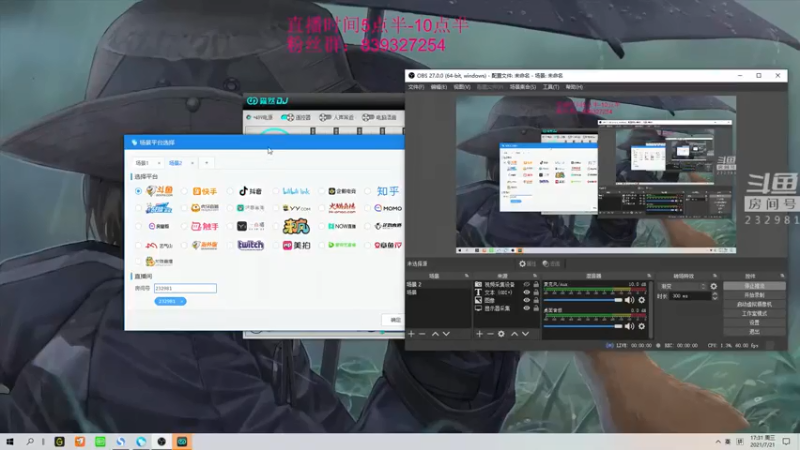Click the Stop Streaming button in OBS
Image resolution: width=800 pixels, height=450 pixels.
pos(754,286)
